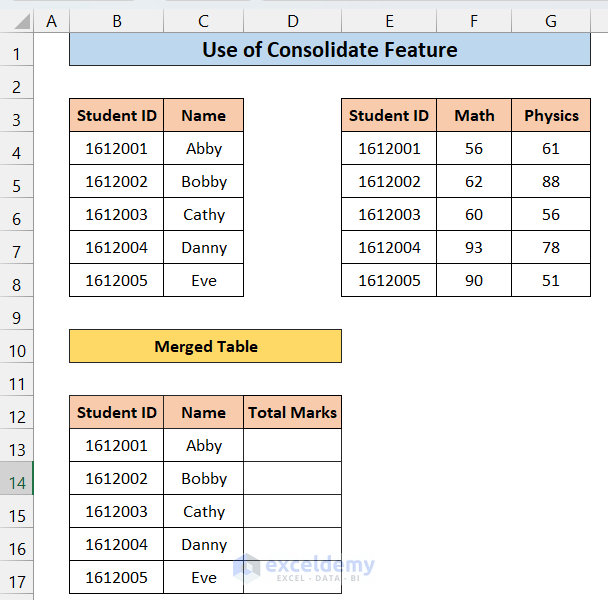The image size is (608, 600).
Task: Click the empty Total Marks cell for Abby
Action: [x=292, y=446]
